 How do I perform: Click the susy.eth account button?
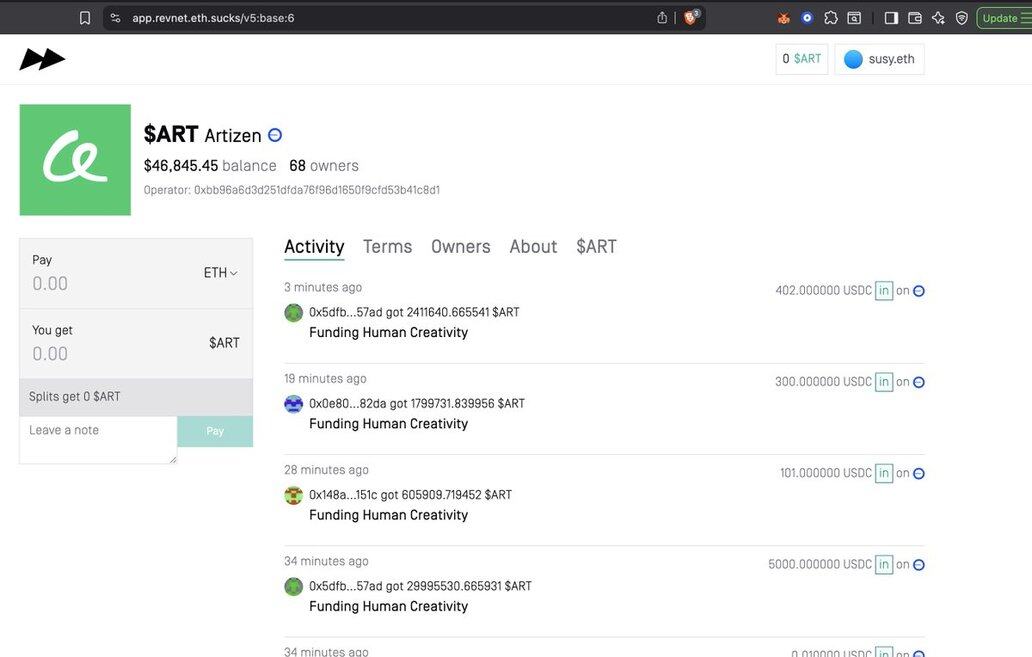879,59
